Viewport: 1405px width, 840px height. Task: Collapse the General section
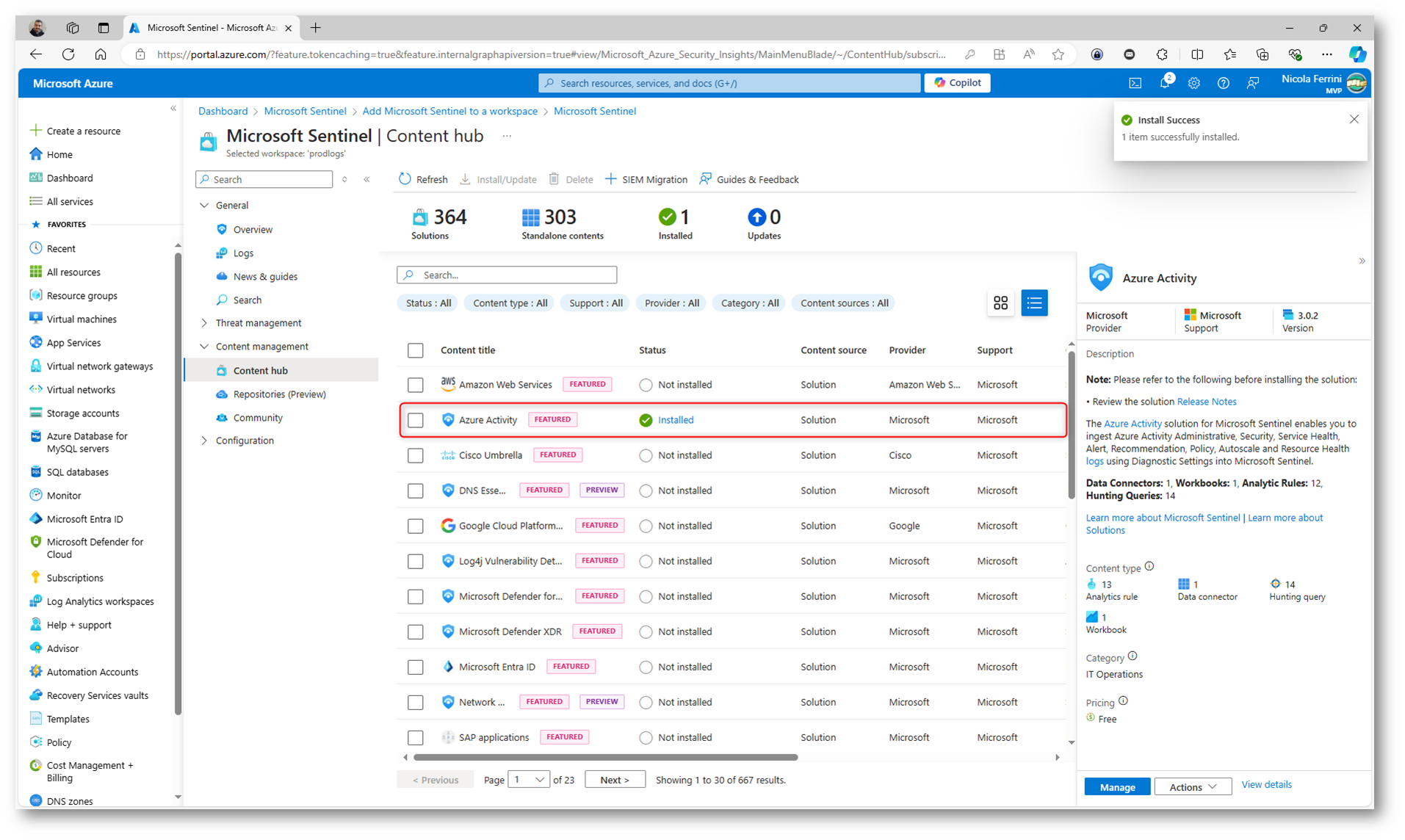(204, 206)
